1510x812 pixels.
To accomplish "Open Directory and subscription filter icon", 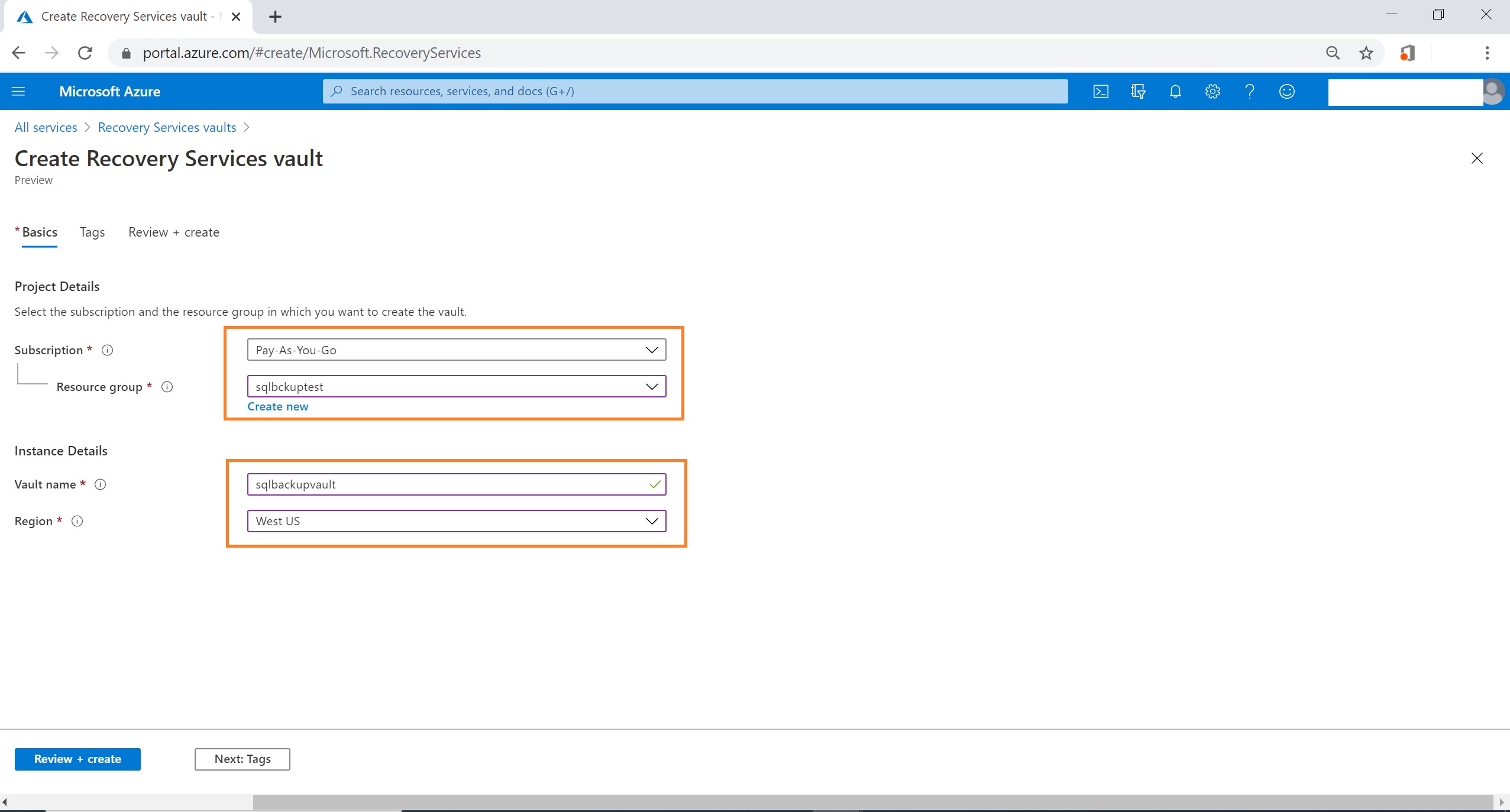I will [1138, 91].
